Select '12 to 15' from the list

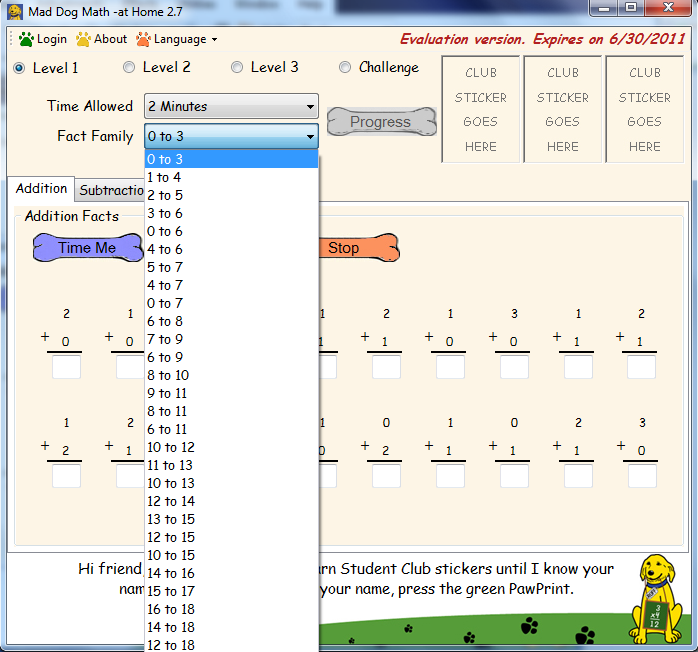pyautogui.click(x=231, y=537)
